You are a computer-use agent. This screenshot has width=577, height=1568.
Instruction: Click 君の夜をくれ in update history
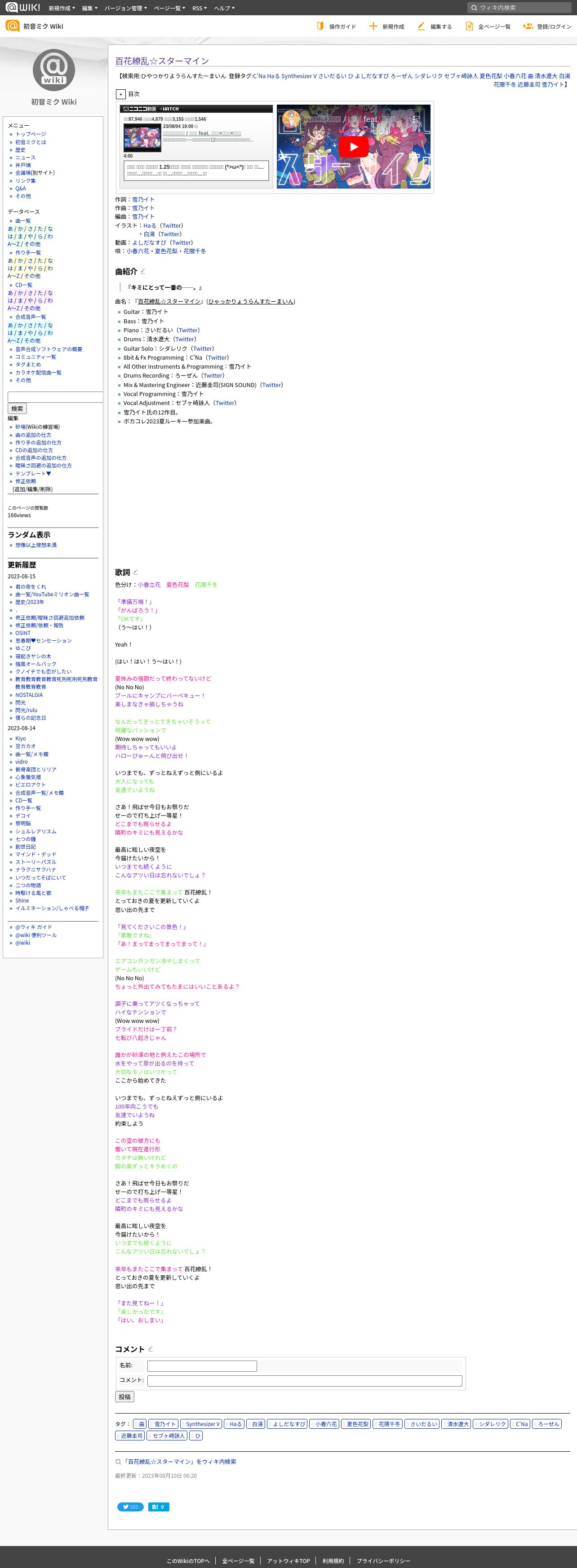(31, 587)
